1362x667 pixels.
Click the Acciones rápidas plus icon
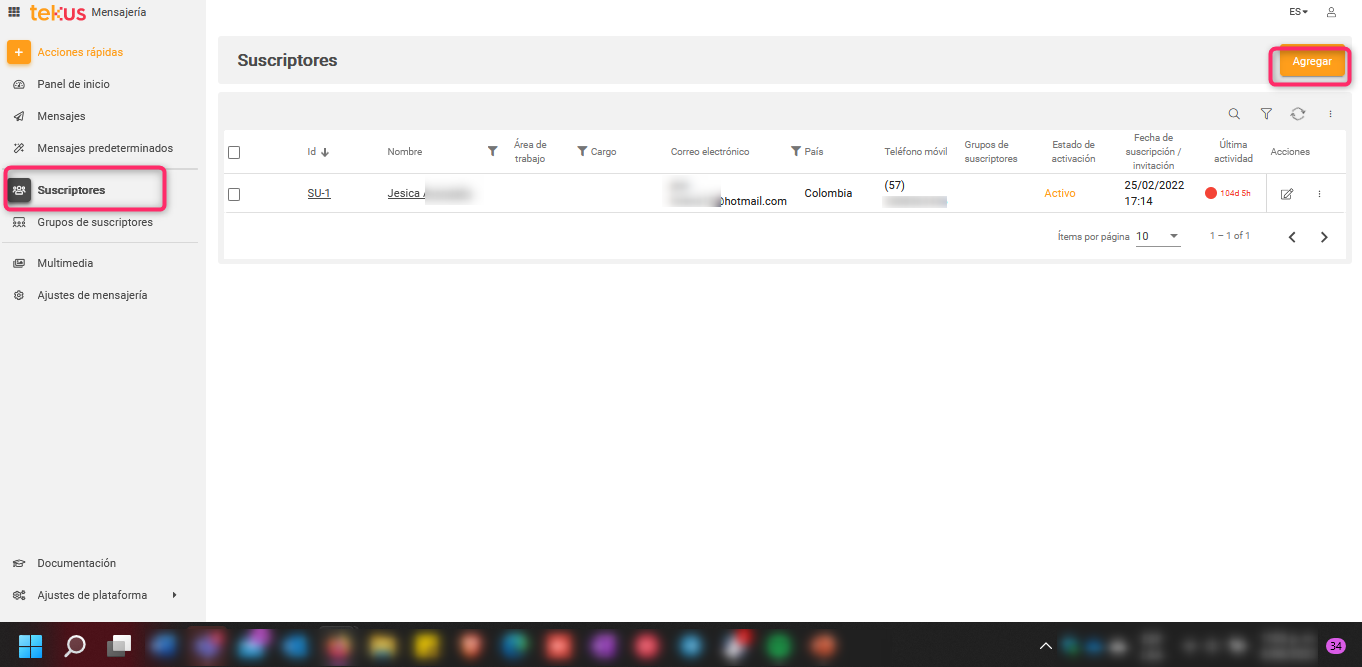point(19,52)
